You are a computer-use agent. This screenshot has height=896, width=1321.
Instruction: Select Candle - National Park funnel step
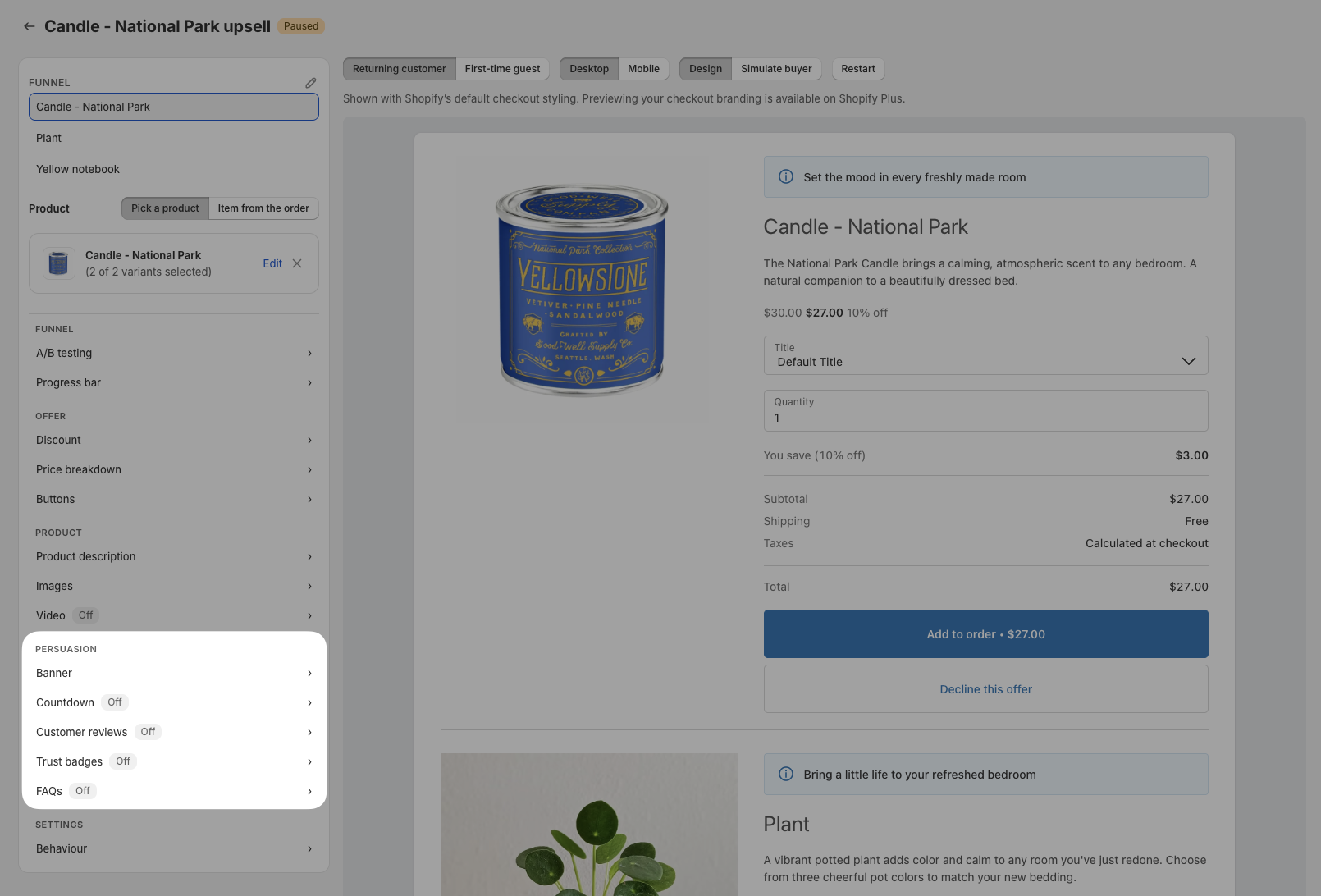click(x=174, y=107)
